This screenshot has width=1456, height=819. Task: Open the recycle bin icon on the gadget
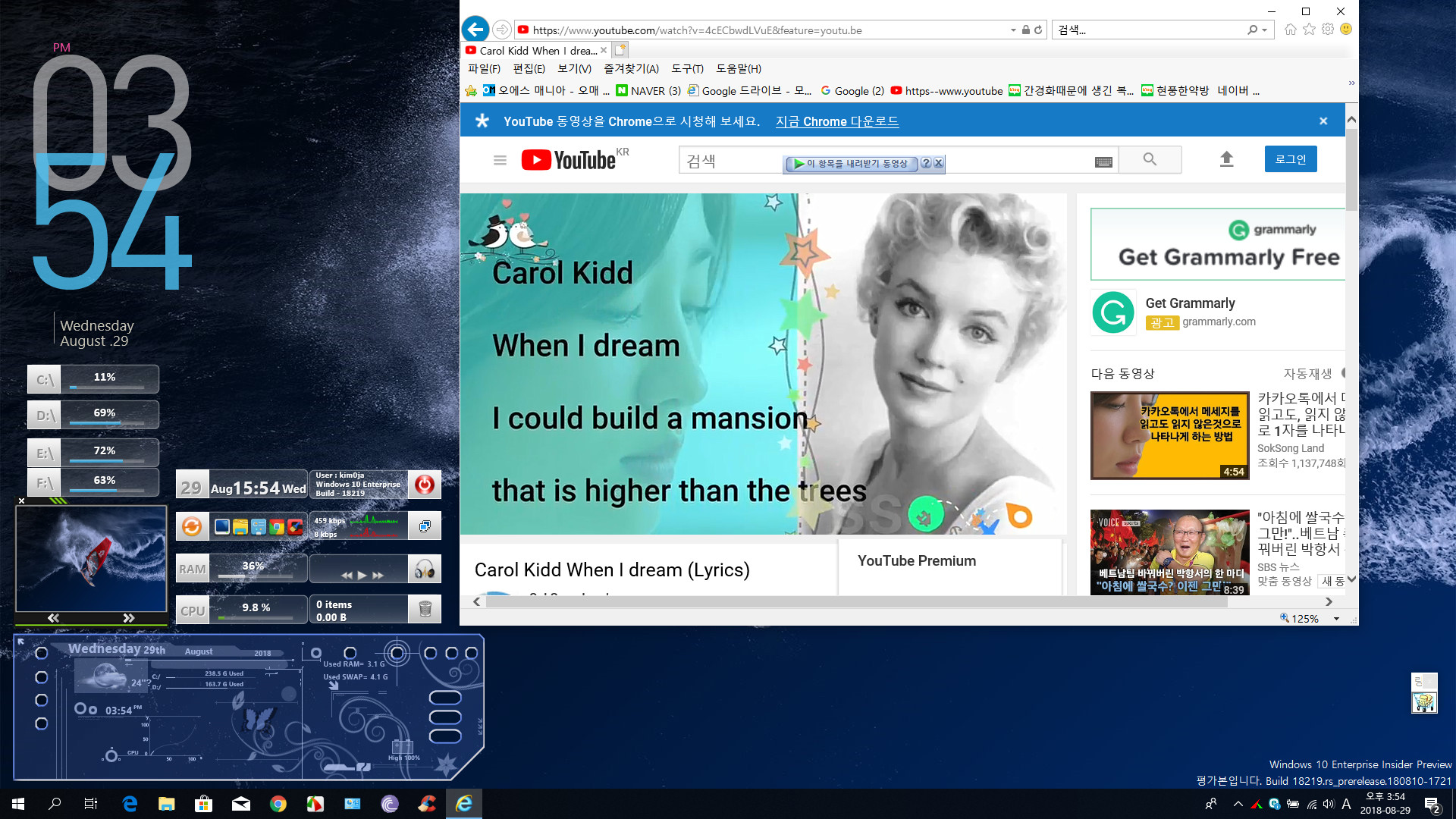[425, 608]
